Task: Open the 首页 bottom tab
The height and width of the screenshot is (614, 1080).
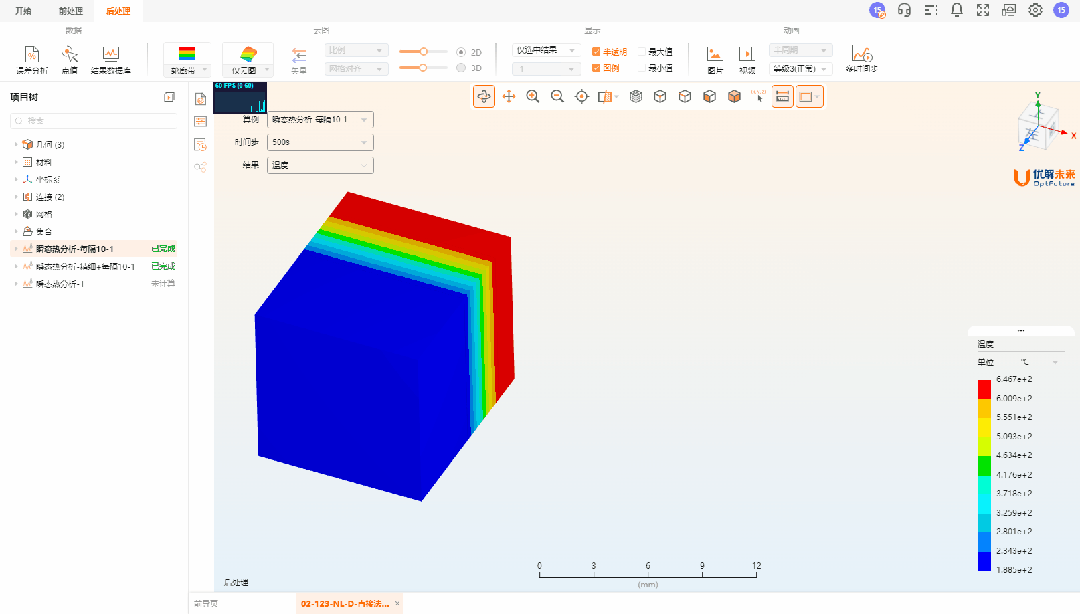Action: pos(206,604)
